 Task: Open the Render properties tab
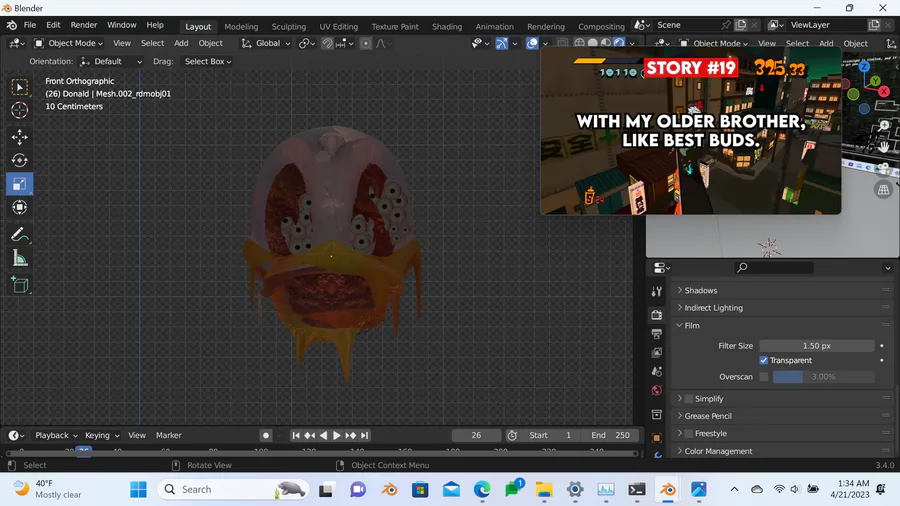pos(657,314)
